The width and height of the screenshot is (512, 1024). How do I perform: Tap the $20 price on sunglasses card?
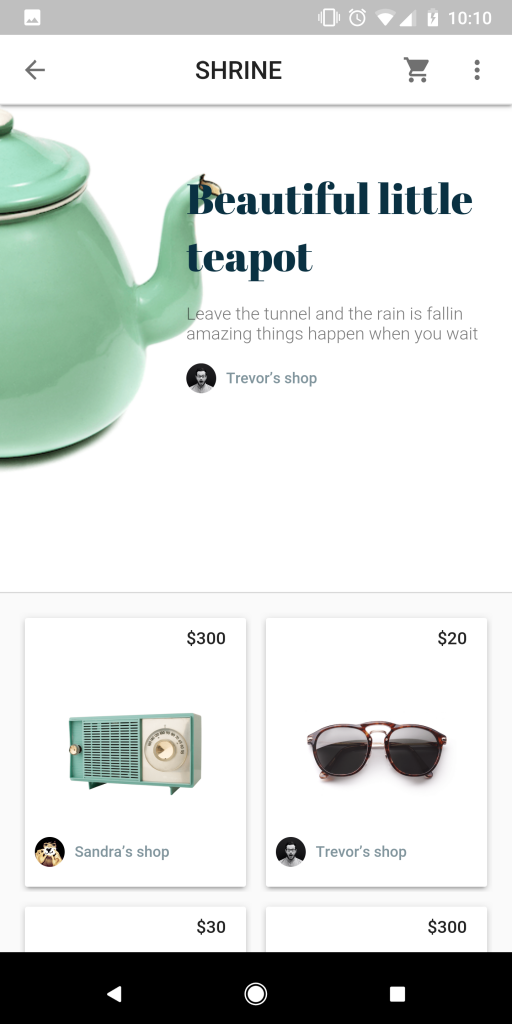[x=453, y=638]
